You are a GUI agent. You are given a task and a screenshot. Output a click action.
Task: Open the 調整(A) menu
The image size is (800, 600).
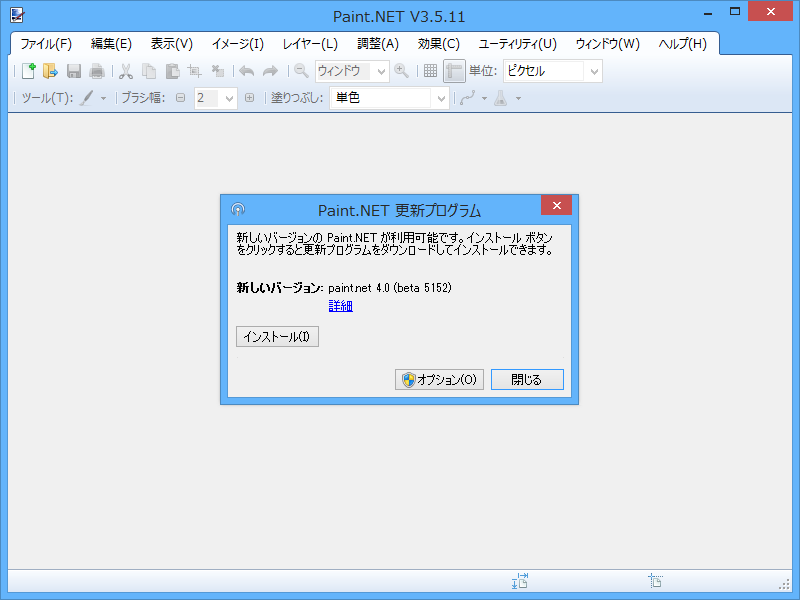(378, 44)
